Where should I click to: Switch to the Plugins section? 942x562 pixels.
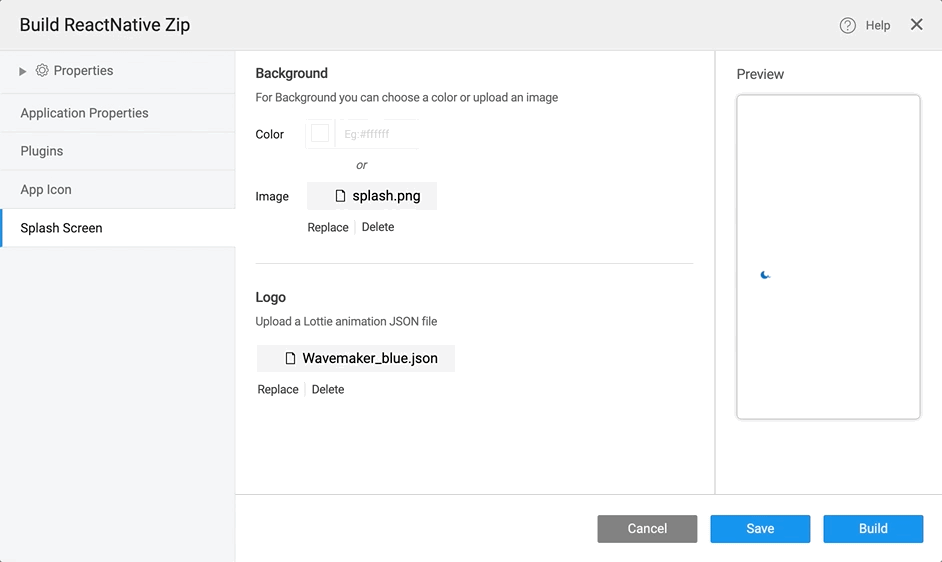[42, 151]
